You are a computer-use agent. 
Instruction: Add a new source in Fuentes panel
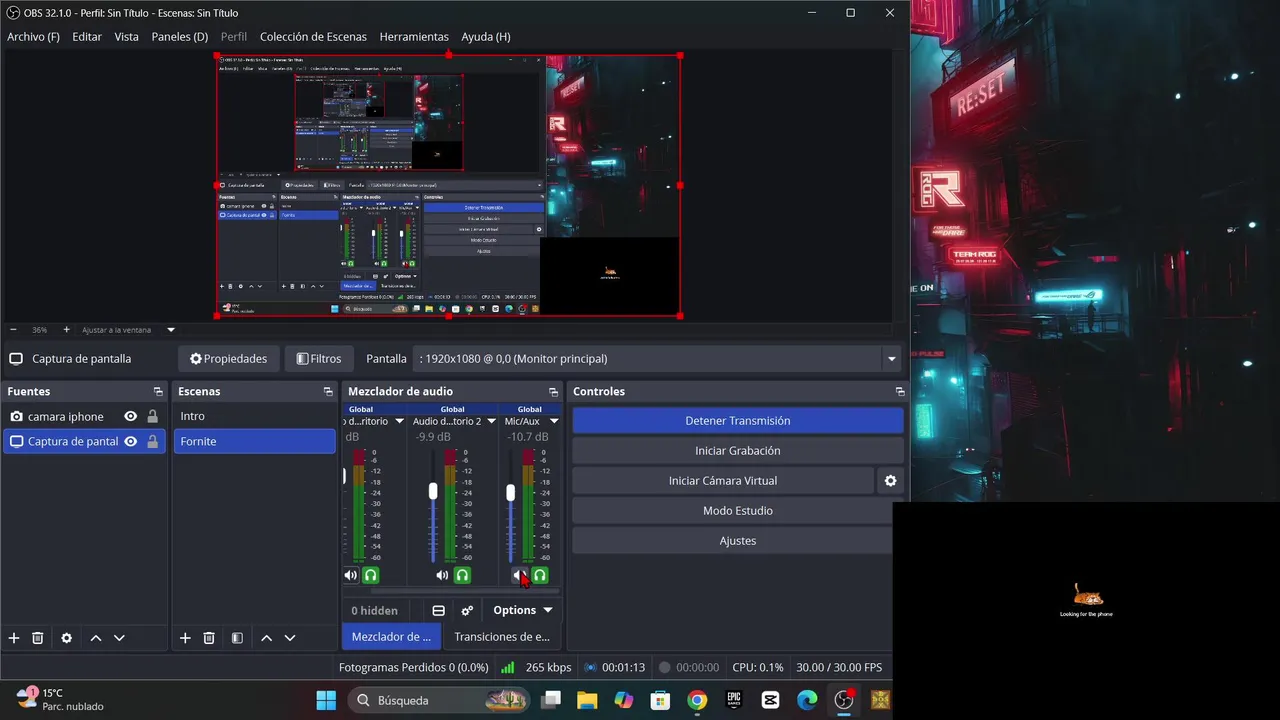click(x=14, y=638)
